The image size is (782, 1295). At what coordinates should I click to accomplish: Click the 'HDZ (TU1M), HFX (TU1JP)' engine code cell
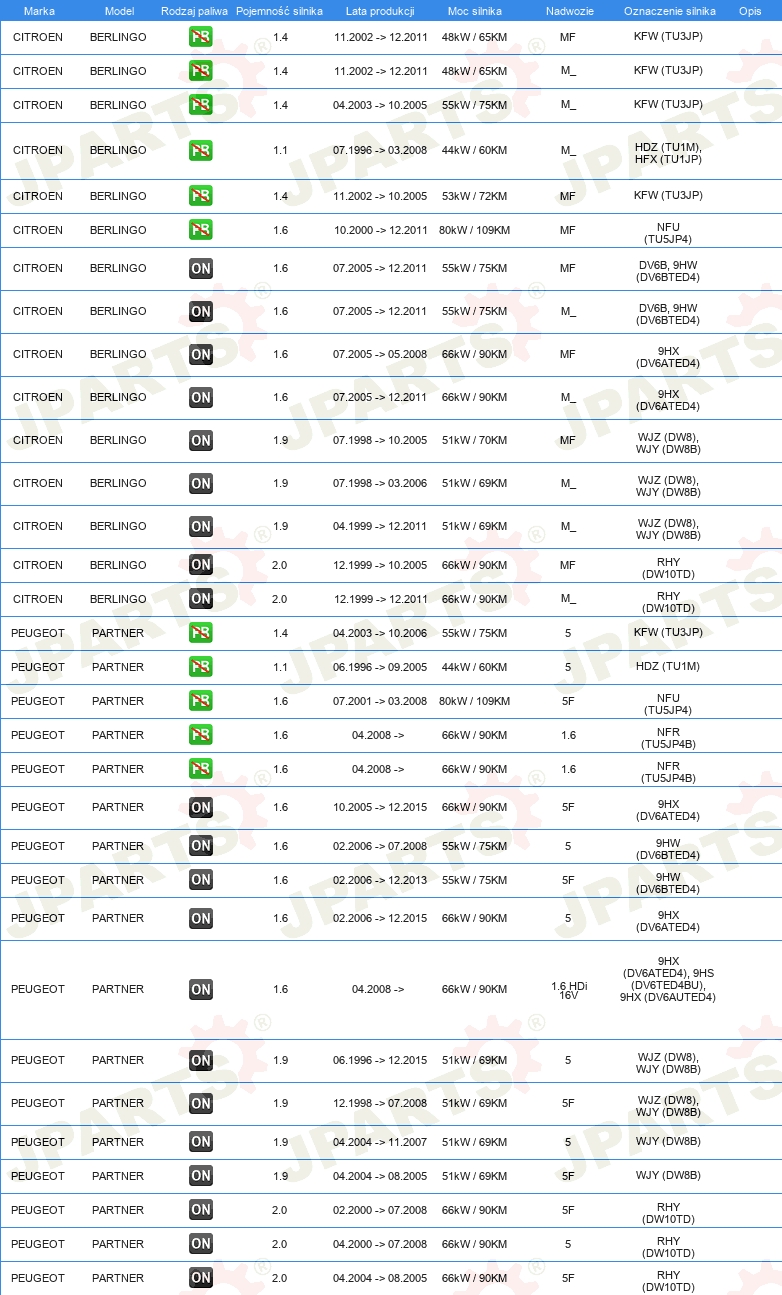668,153
